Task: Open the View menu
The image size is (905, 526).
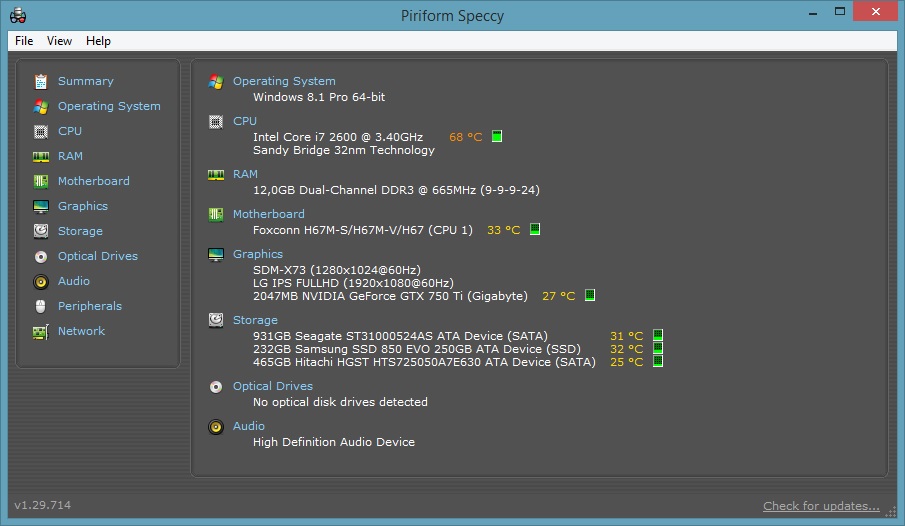Action: pyautogui.click(x=59, y=41)
